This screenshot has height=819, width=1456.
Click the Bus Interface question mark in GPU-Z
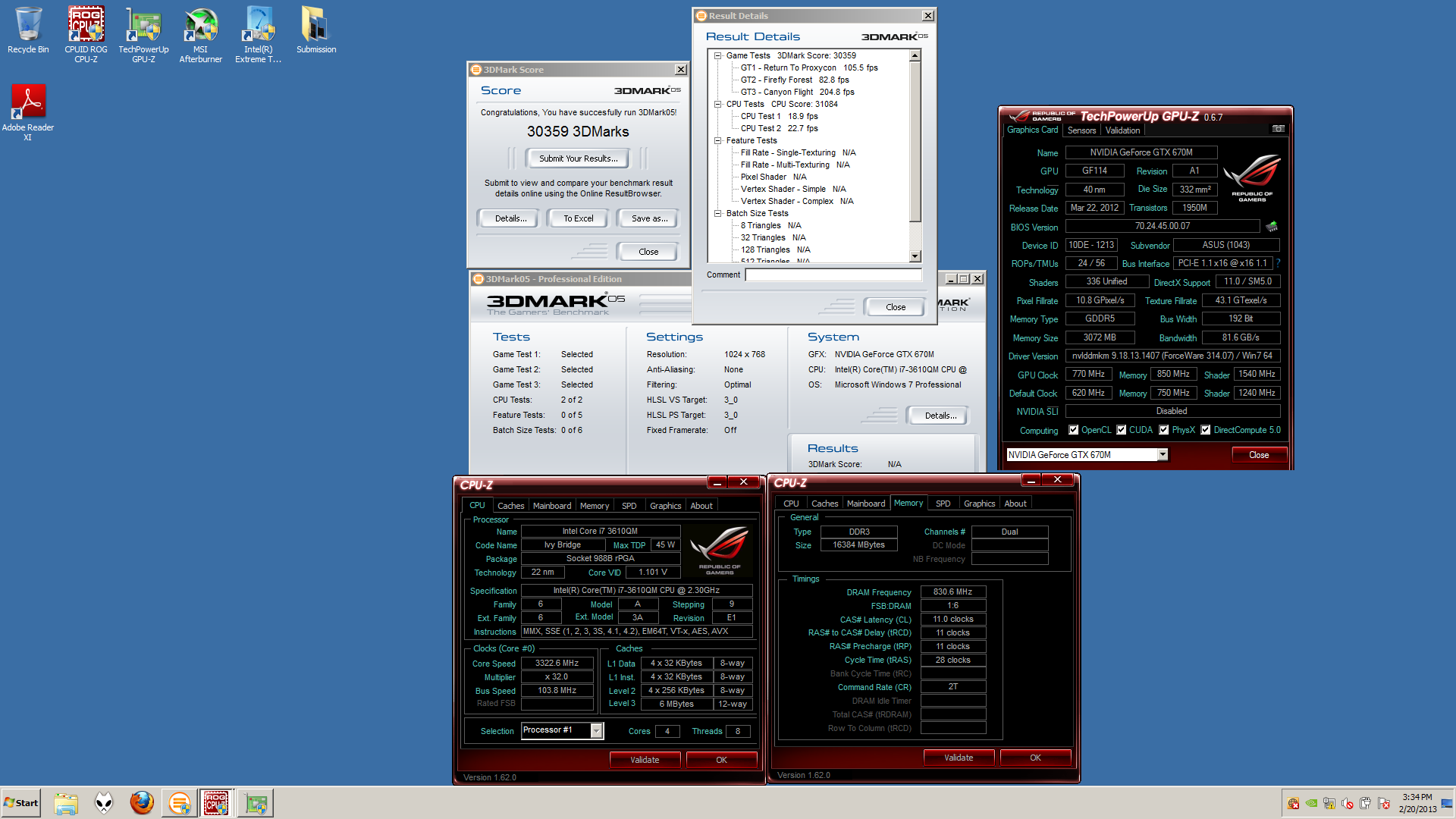(1278, 263)
